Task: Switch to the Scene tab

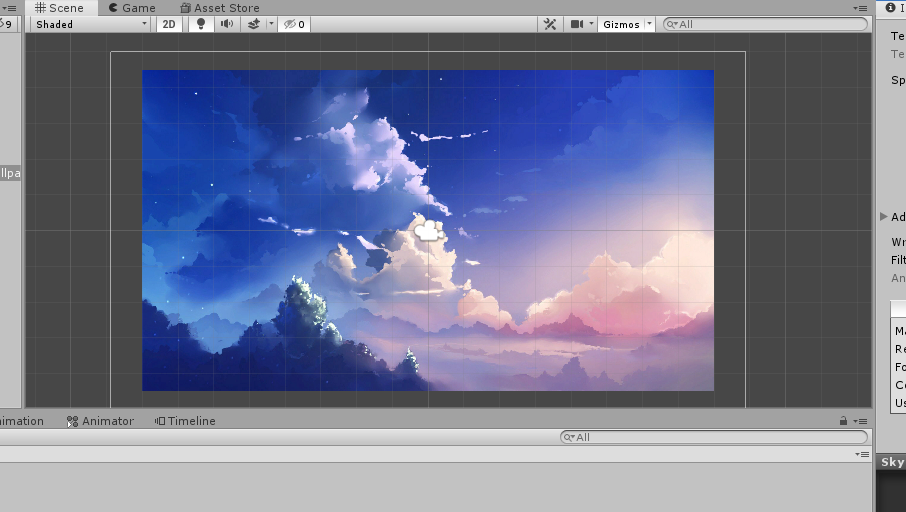Action: (60, 8)
